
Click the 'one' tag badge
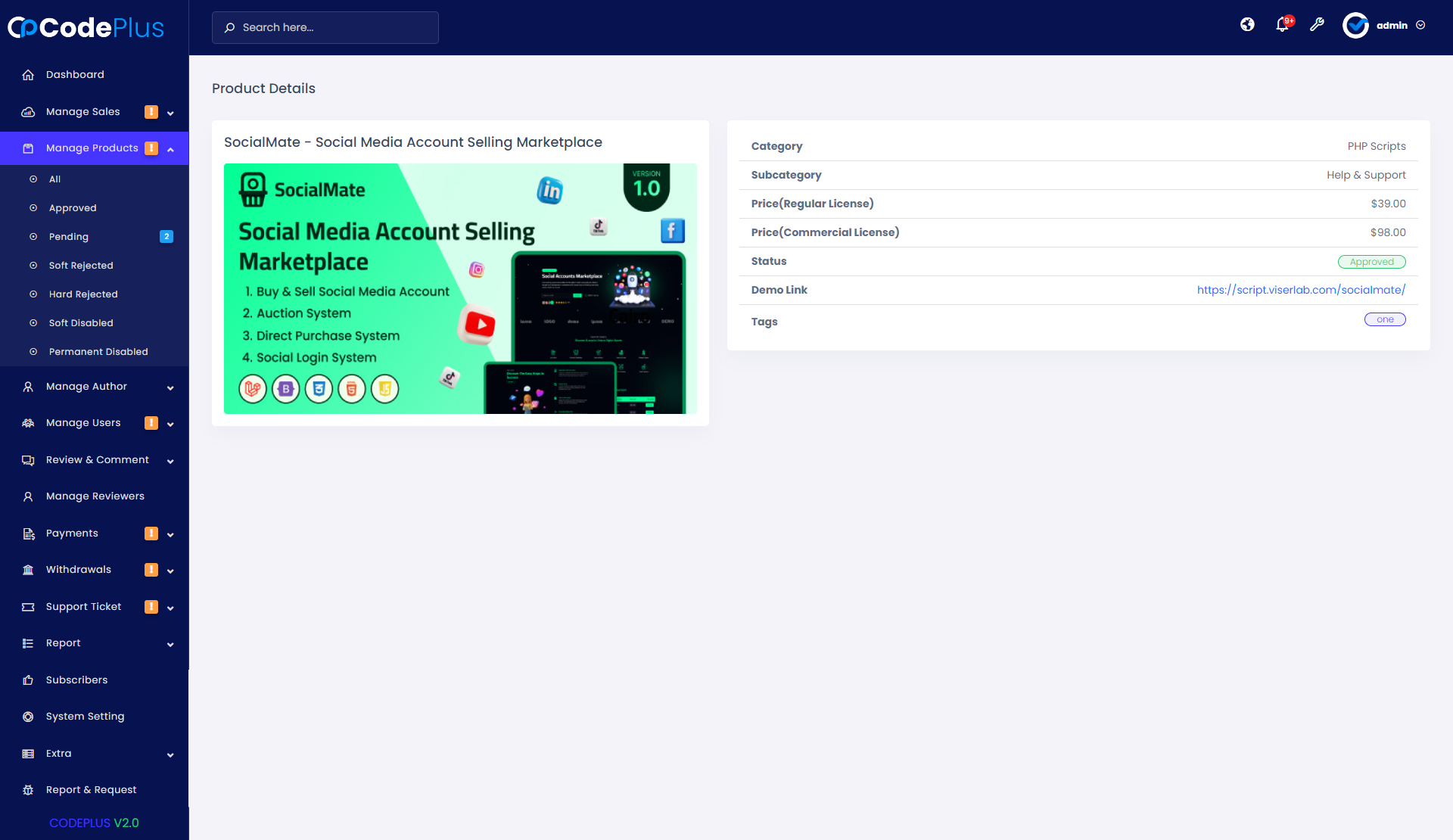[x=1385, y=319]
